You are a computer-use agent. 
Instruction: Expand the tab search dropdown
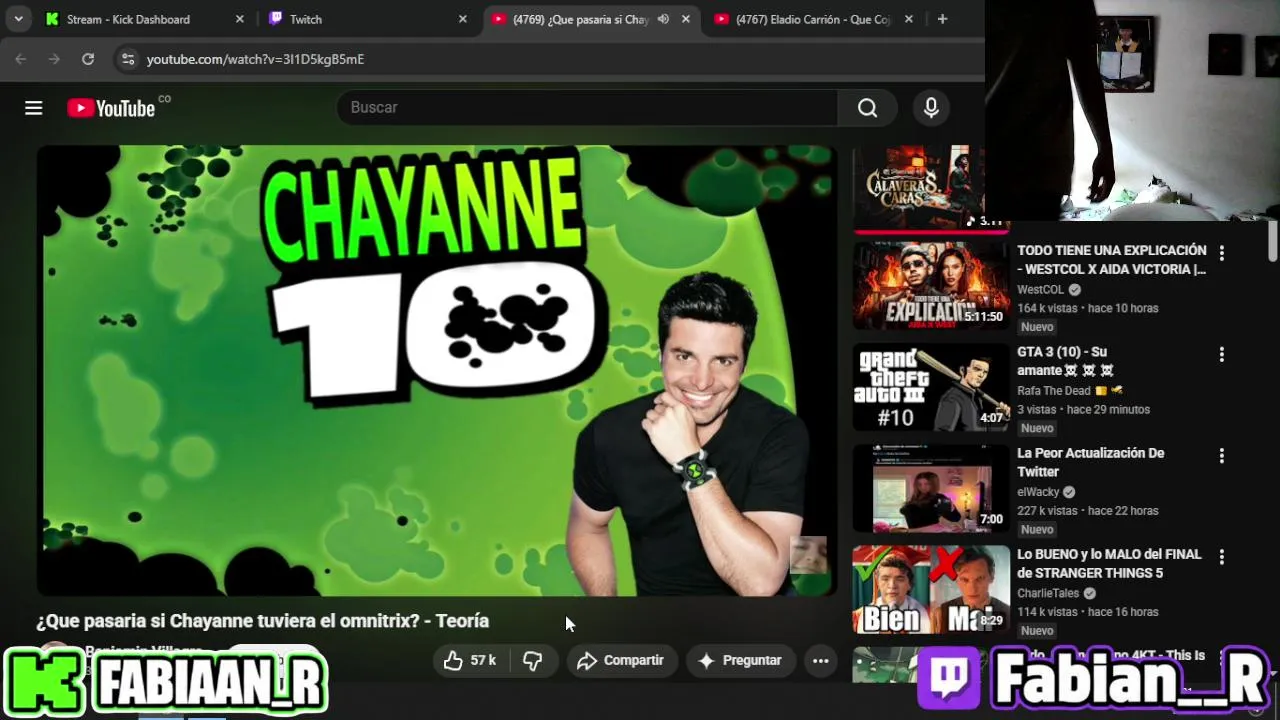pos(18,19)
